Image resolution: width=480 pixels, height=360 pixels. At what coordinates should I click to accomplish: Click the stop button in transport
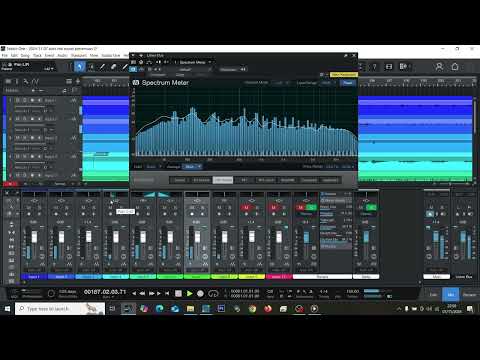[x=178, y=293]
